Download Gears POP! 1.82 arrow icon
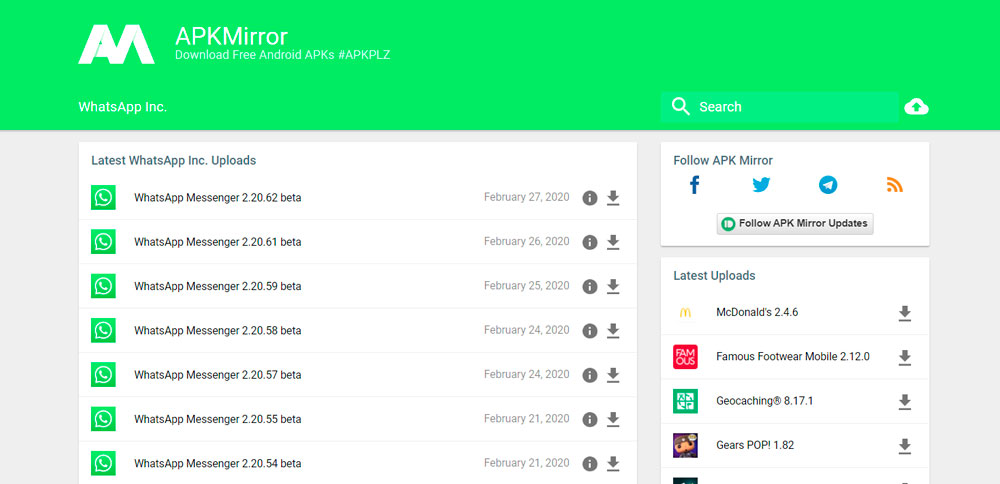 [x=904, y=446]
